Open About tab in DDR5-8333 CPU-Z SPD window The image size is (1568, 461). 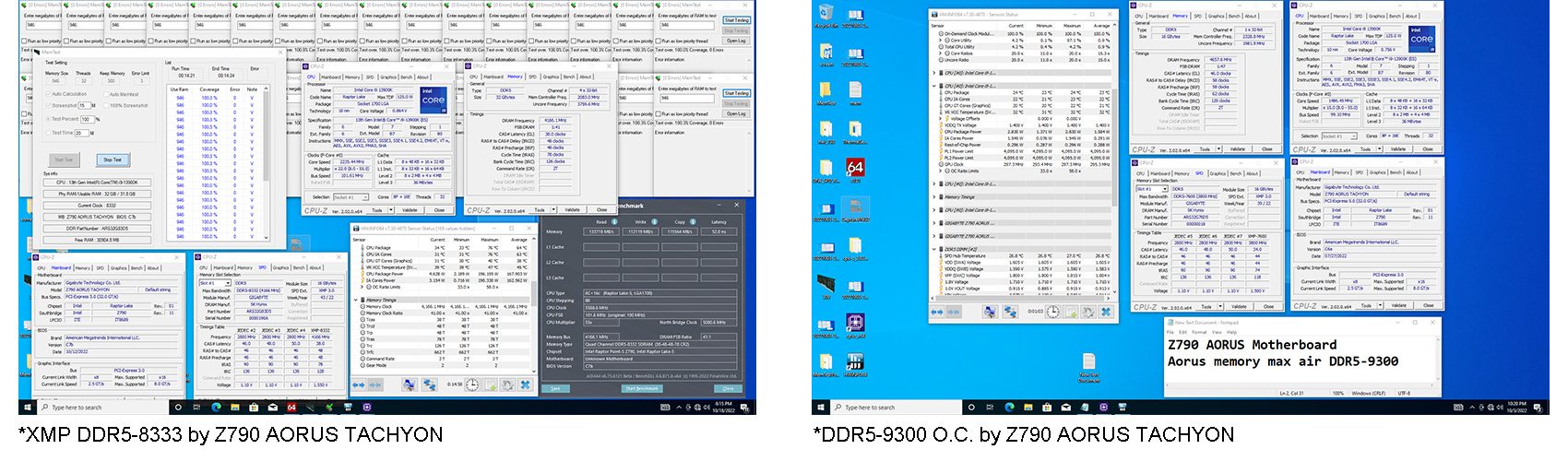(315, 268)
